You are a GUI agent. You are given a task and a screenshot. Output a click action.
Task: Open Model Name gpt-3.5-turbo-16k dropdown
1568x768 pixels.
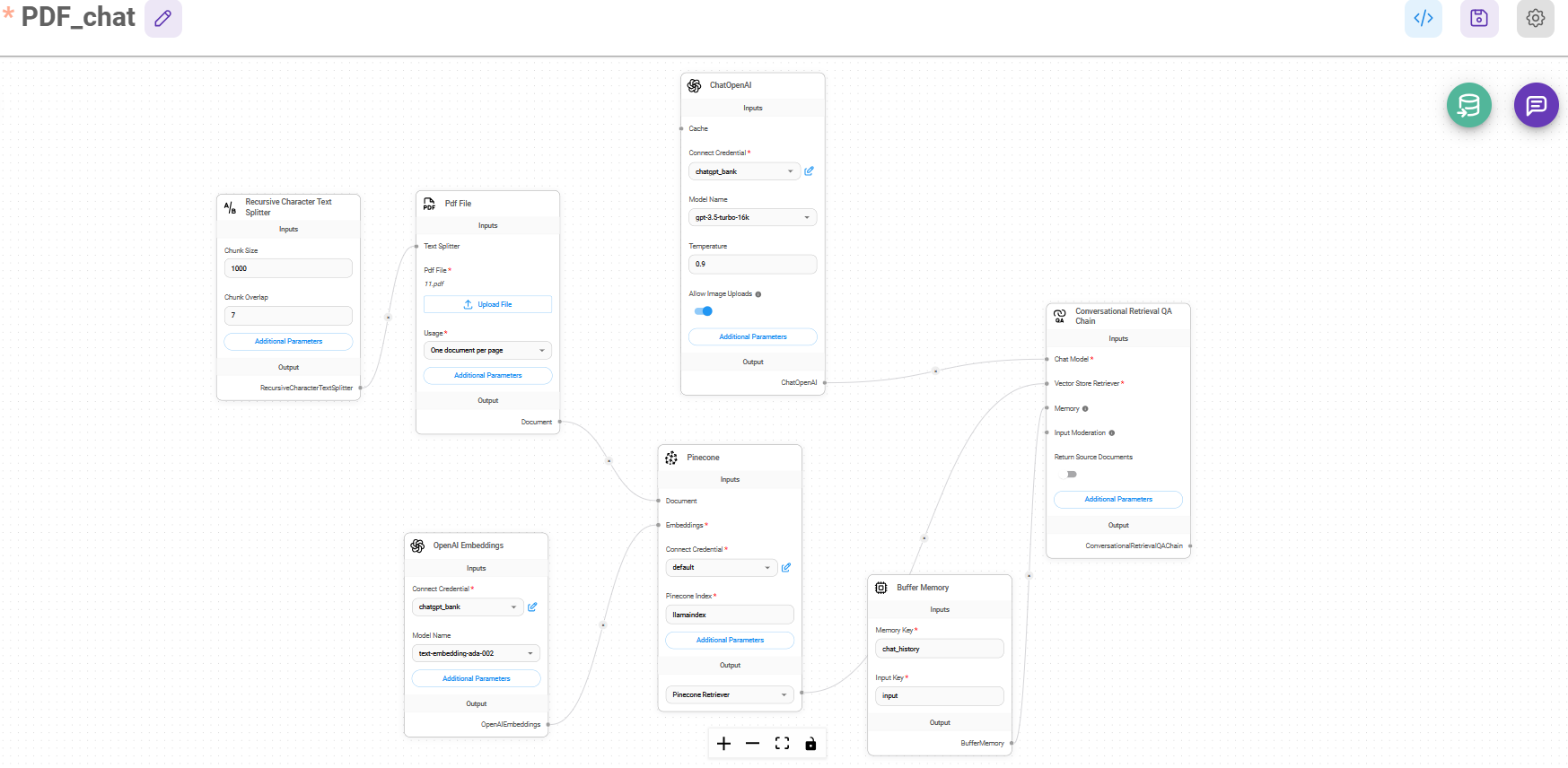pyautogui.click(x=752, y=217)
